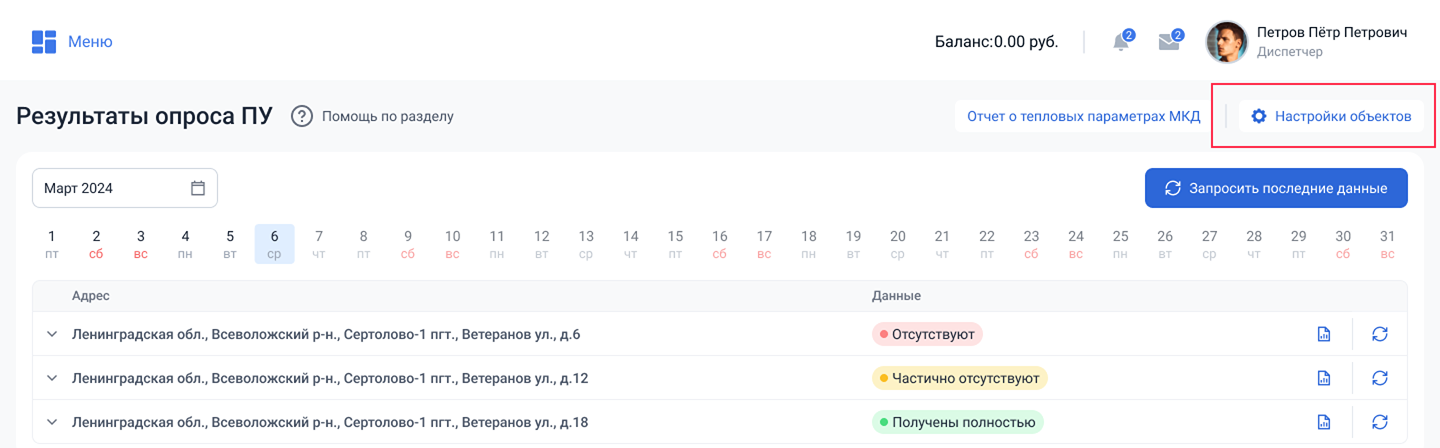Expand the Ветеранов ул., д.12 row
Viewport: 1440px width, 448px height.
tap(52, 378)
